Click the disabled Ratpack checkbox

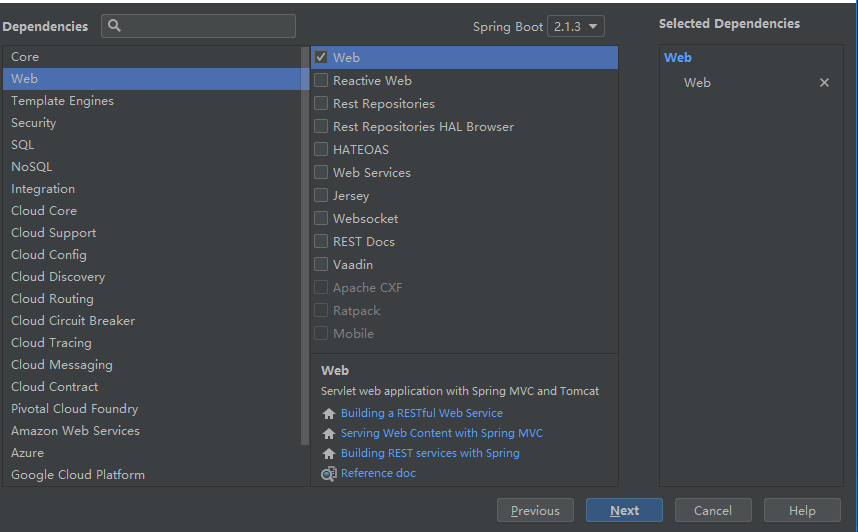(321, 310)
